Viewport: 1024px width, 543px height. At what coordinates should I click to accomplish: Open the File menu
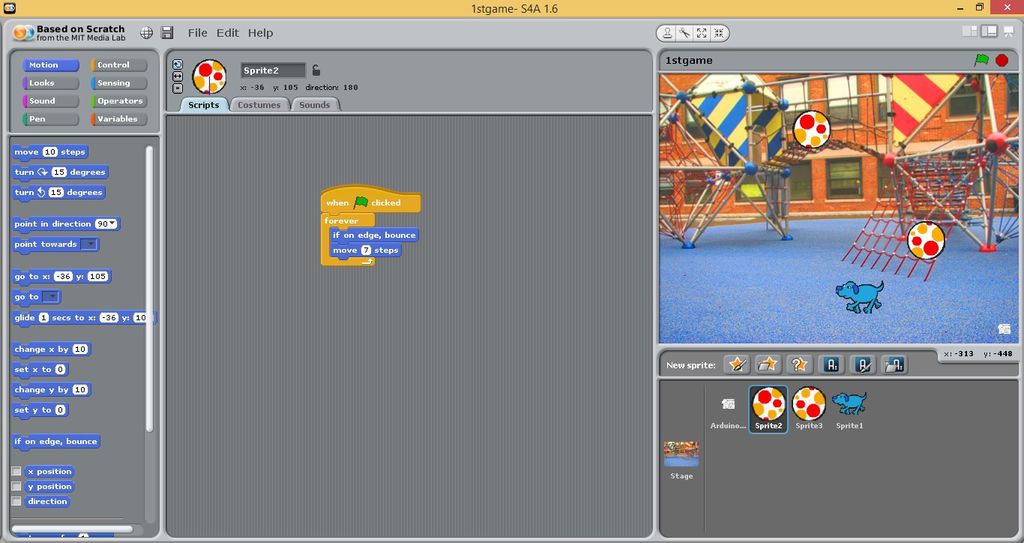(197, 33)
